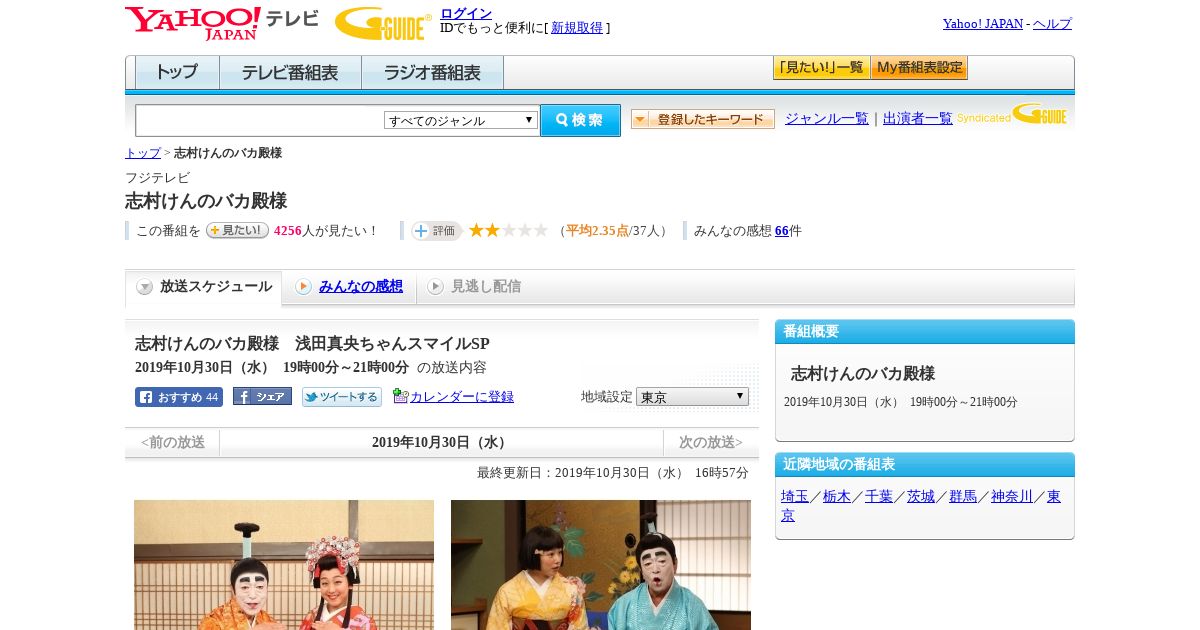Go to <前の放送
This screenshot has height=630, width=1200.
tap(173, 442)
